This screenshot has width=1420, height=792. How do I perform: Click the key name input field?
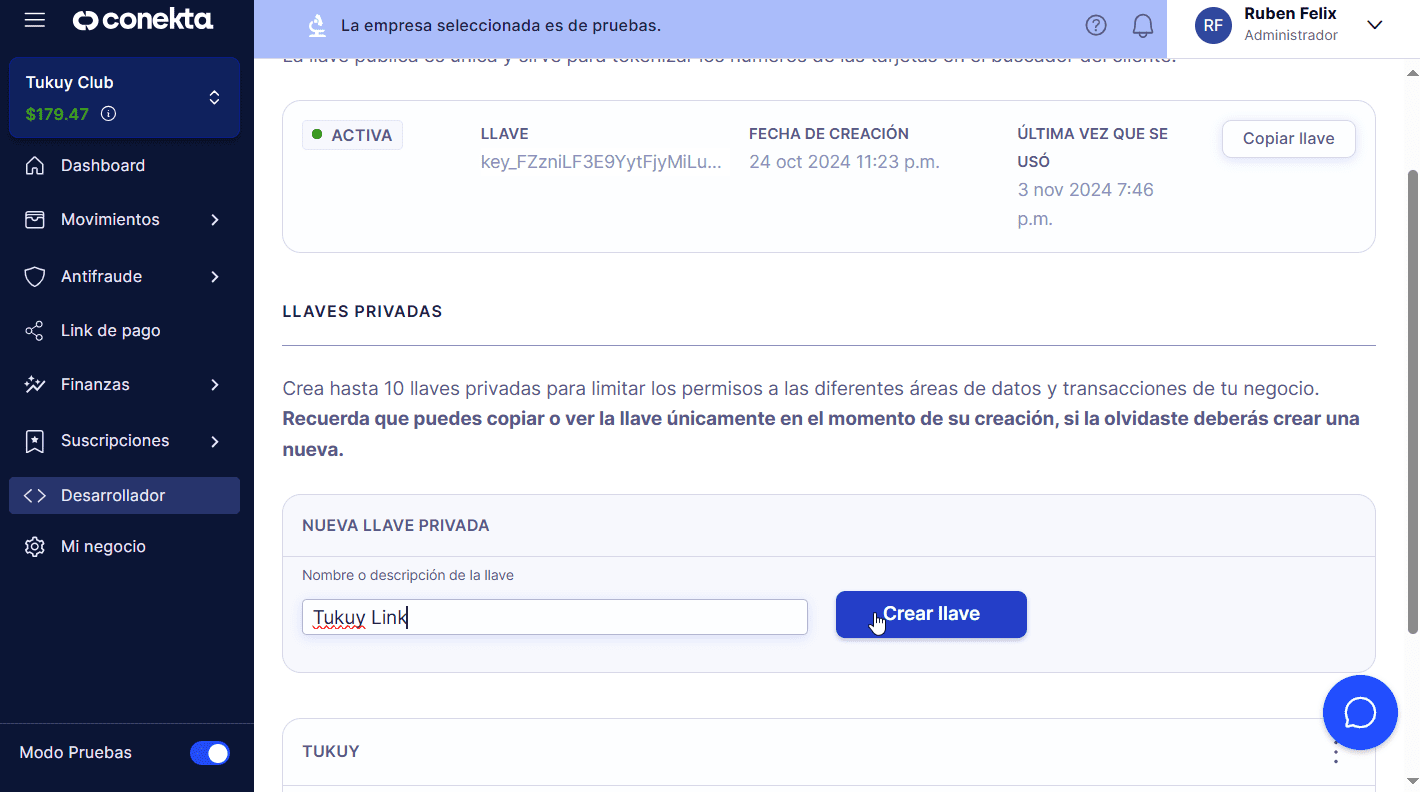coord(554,617)
